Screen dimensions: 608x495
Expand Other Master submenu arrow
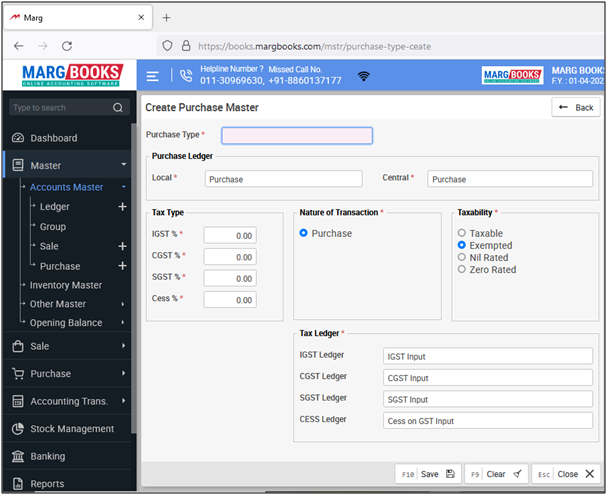point(123,304)
